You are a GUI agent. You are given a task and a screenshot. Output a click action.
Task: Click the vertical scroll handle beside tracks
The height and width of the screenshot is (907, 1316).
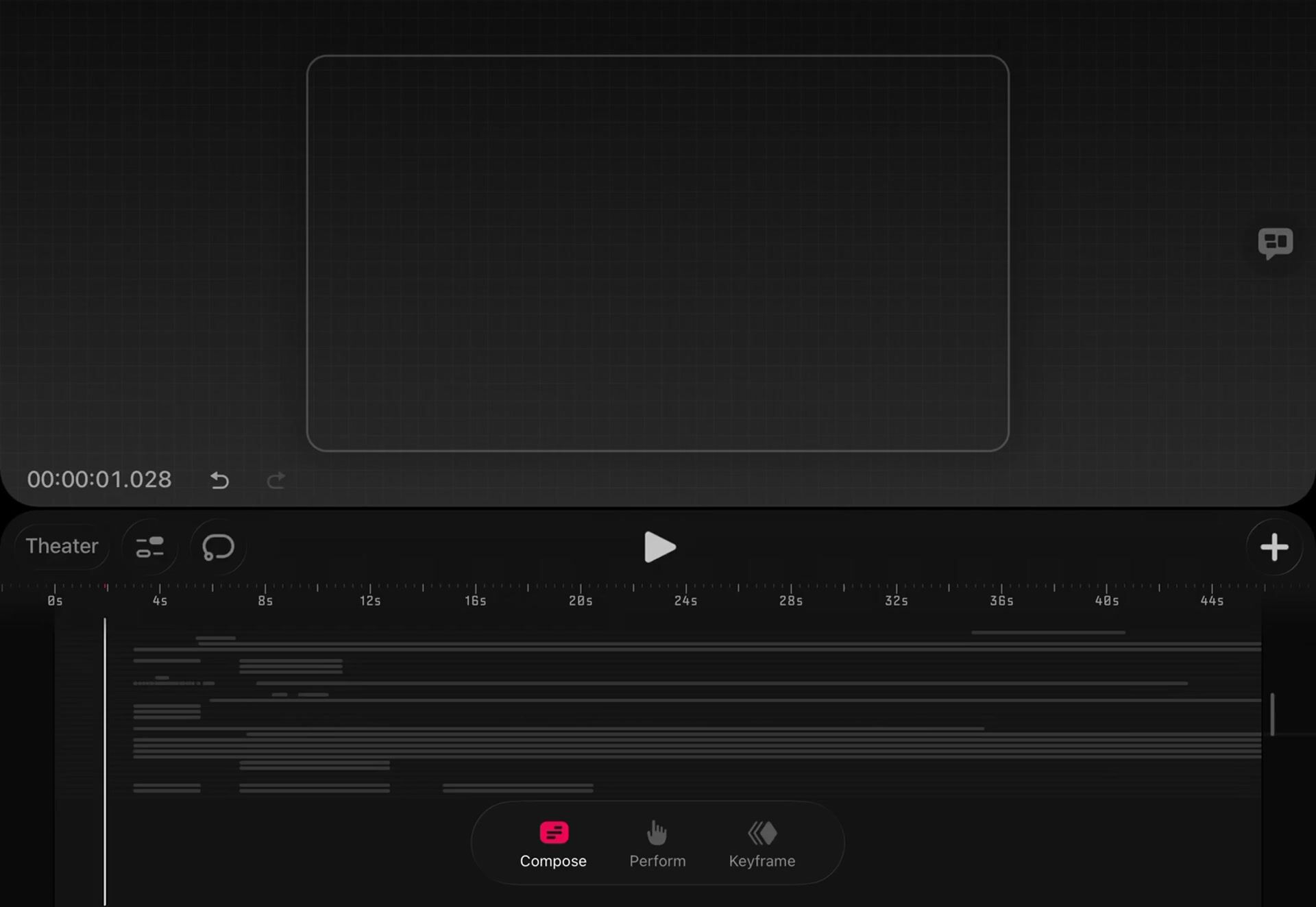point(1272,714)
